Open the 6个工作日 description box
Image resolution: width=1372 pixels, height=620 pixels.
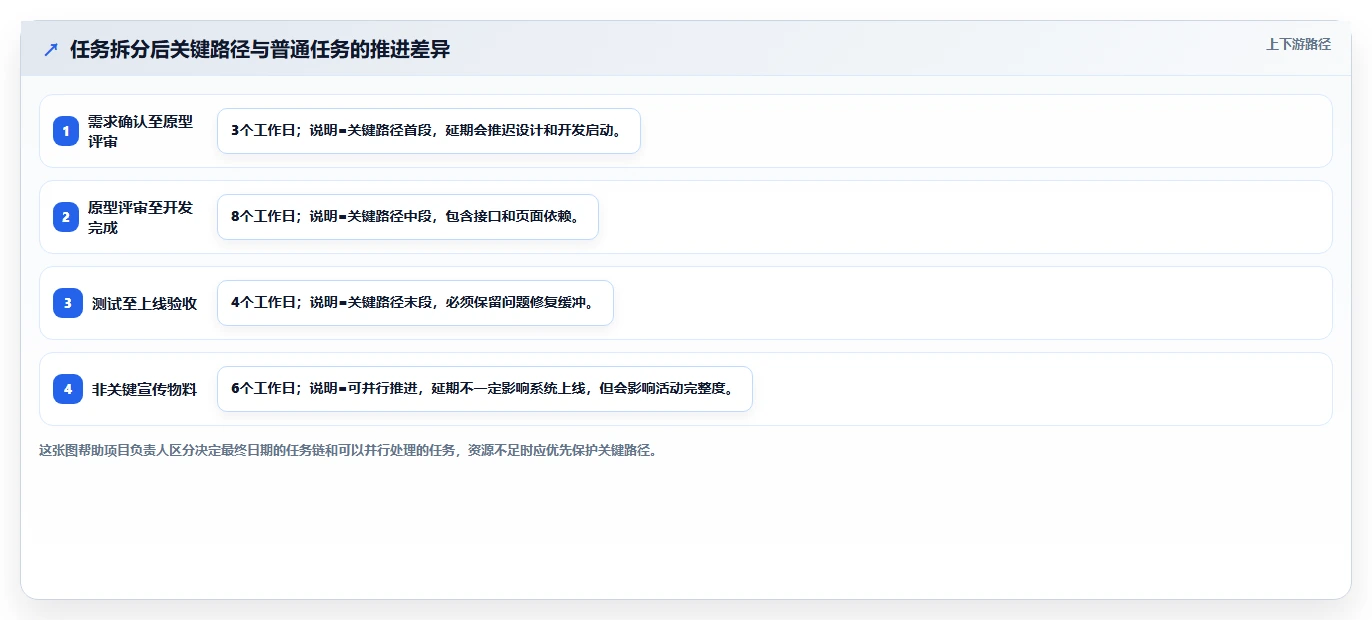(484, 389)
